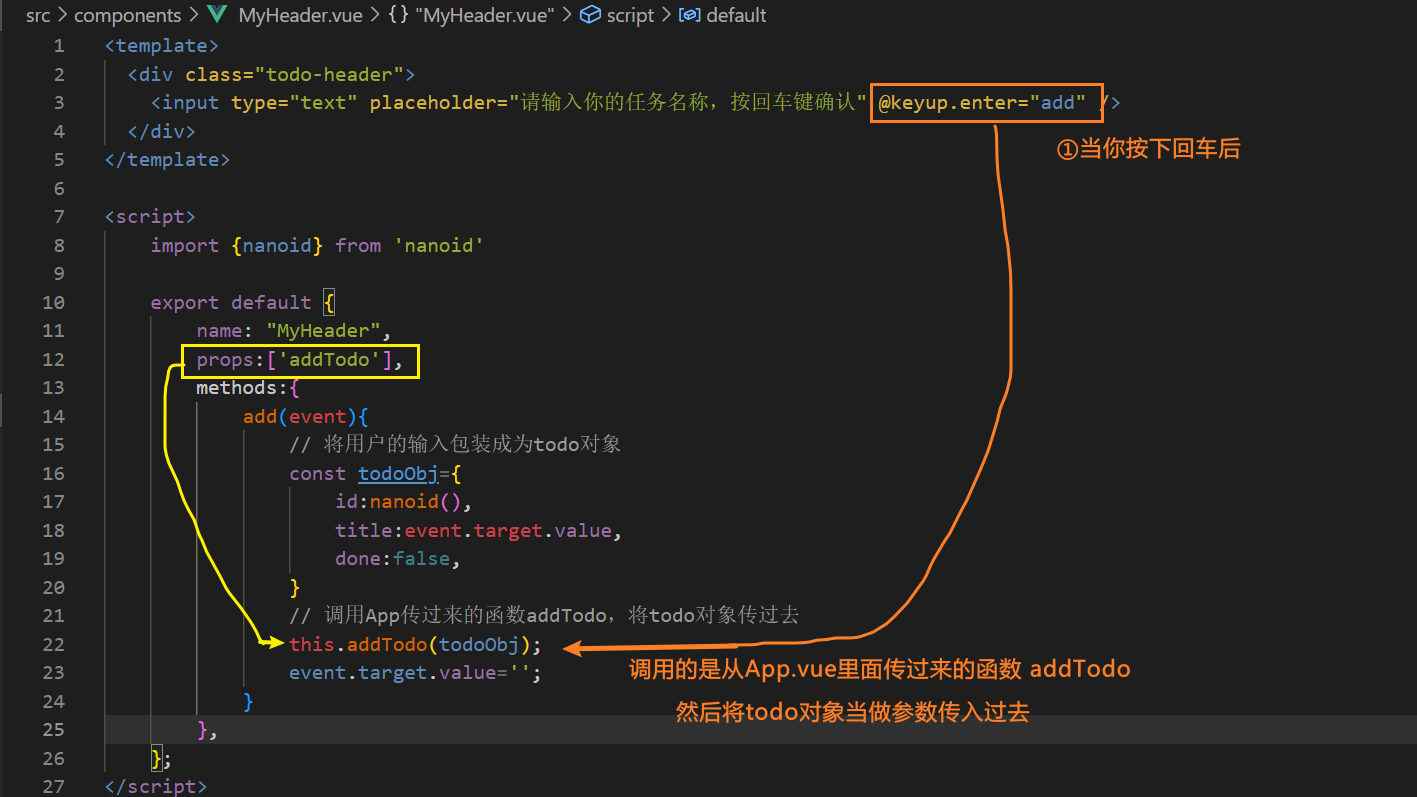
Task: Click the this.addTodo(todoObj) call
Action: pyautogui.click(x=415, y=645)
